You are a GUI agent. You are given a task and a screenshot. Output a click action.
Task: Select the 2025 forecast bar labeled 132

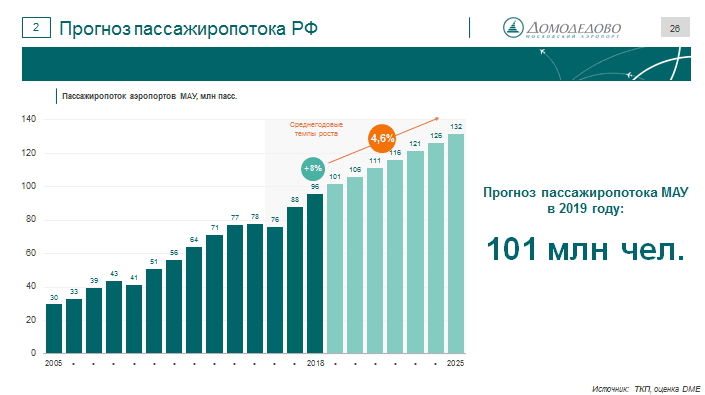pos(456,243)
